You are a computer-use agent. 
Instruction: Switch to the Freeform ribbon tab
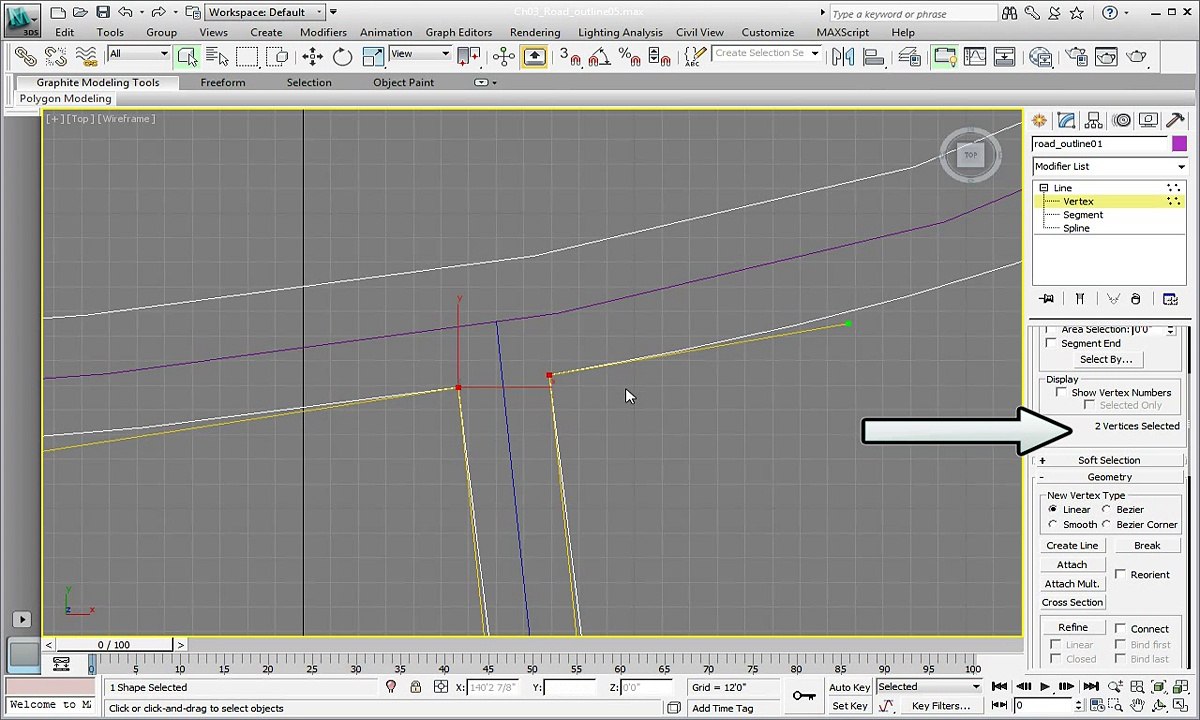[223, 82]
